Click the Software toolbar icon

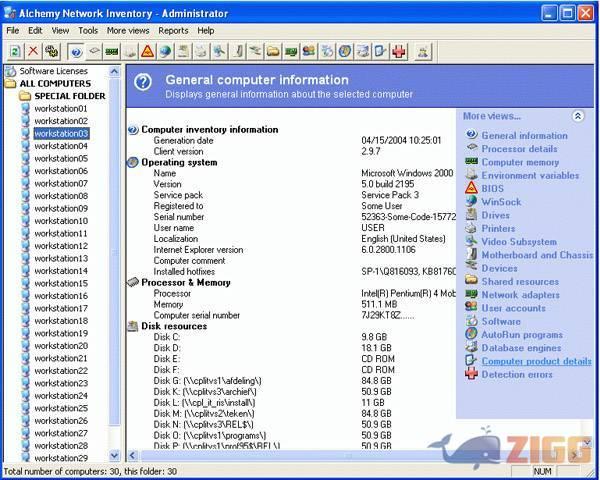(x=327, y=51)
